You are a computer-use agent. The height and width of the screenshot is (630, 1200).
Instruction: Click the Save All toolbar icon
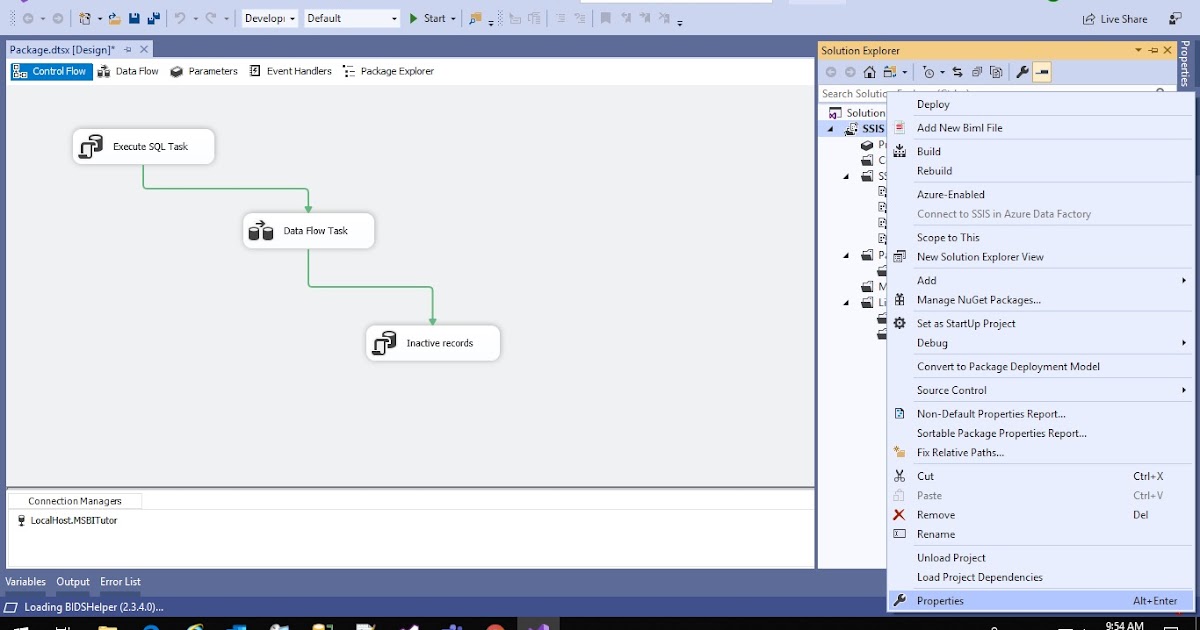[x=153, y=17]
